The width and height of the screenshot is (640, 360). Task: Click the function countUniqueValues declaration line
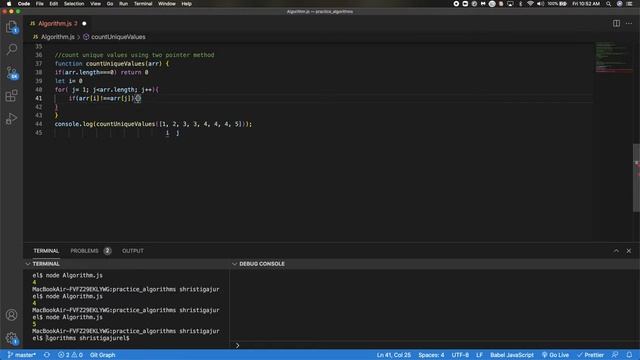coord(111,64)
